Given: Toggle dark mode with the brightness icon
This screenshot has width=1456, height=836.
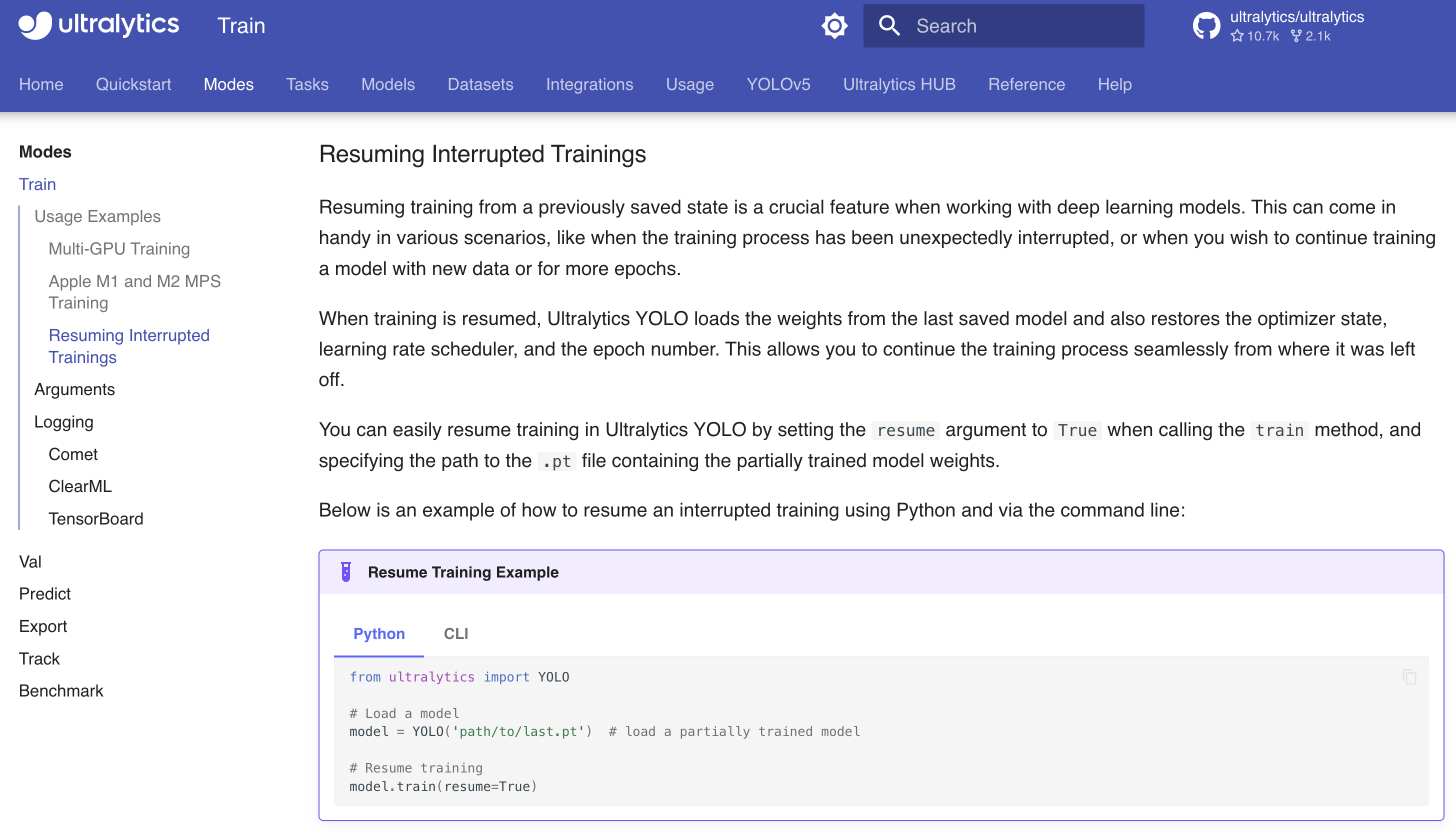Looking at the screenshot, I should click(x=834, y=25).
